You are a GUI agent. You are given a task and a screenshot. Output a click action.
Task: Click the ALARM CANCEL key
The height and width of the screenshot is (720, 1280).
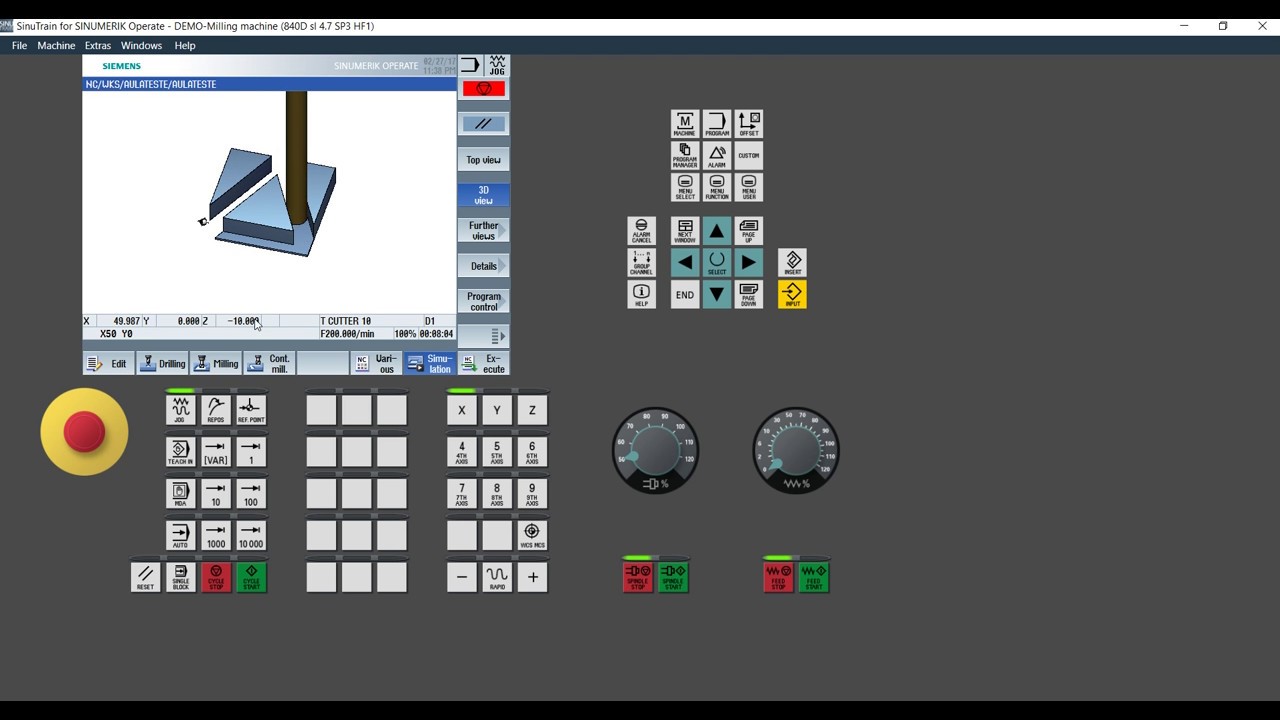coord(641,231)
